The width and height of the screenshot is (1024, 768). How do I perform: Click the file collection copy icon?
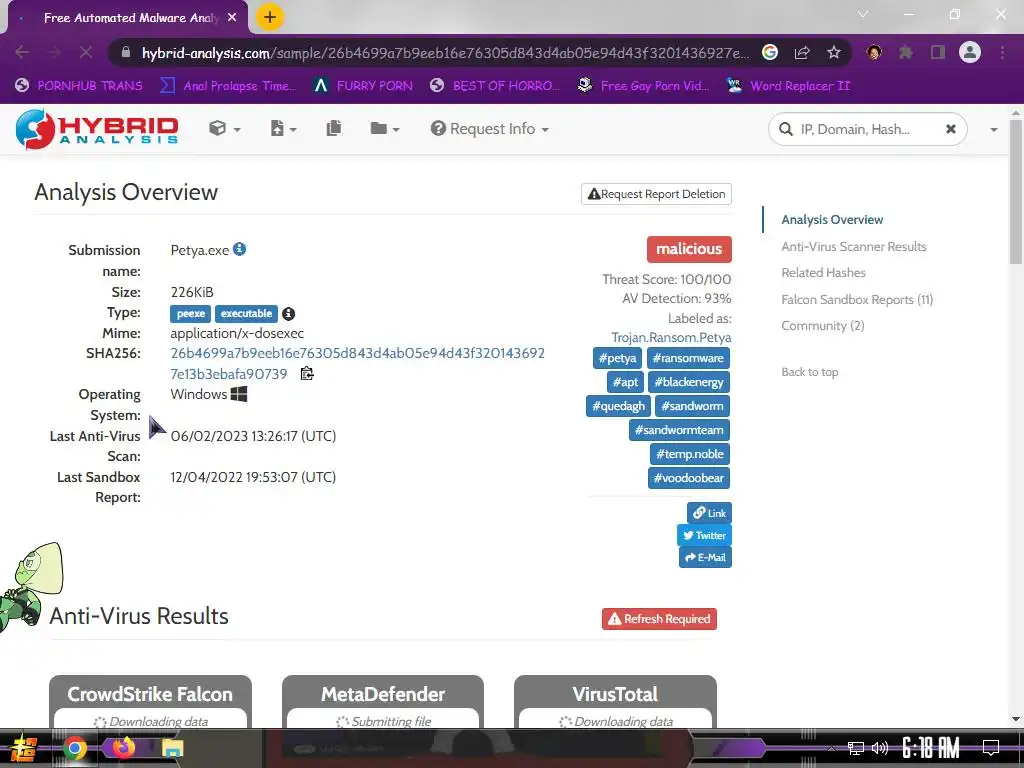coord(334,129)
